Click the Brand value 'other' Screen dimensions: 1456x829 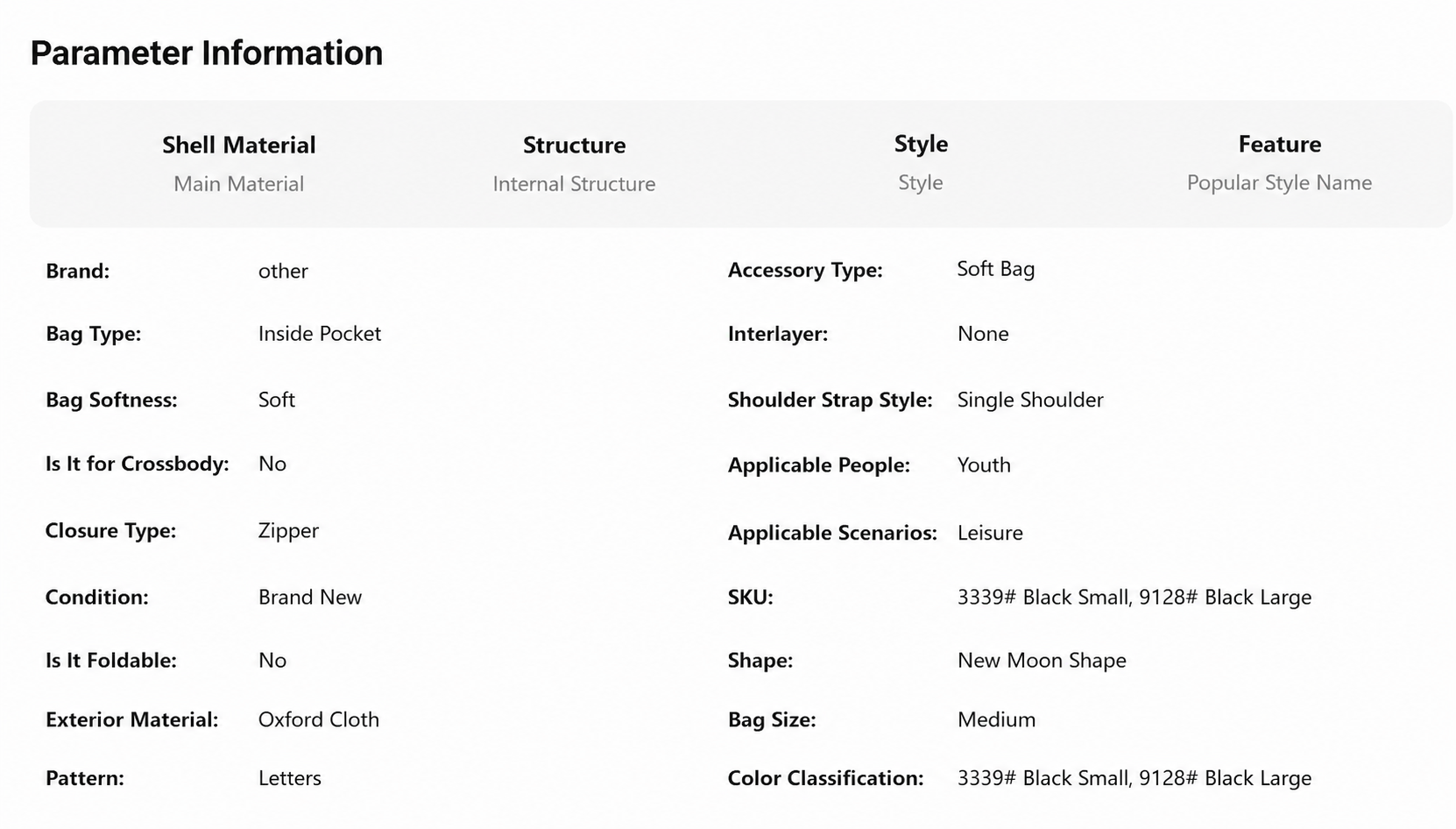tap(283, 271)
